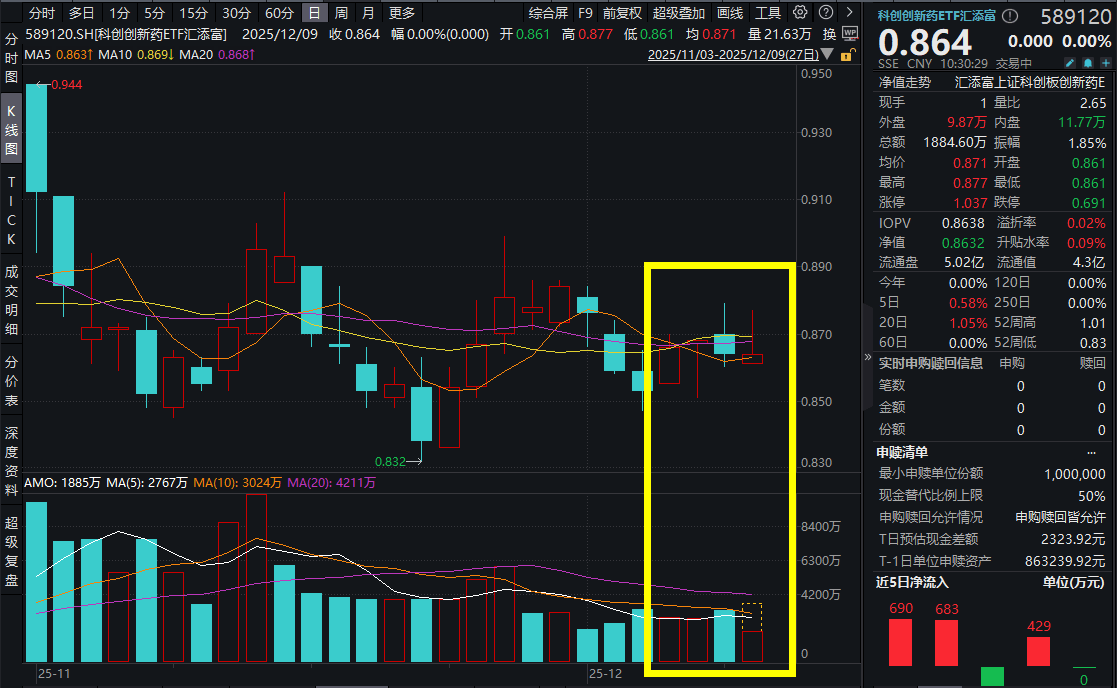Screen dimensions: 1117x688
Task: Click the pencil note icon under the price
Action: 1070,63
